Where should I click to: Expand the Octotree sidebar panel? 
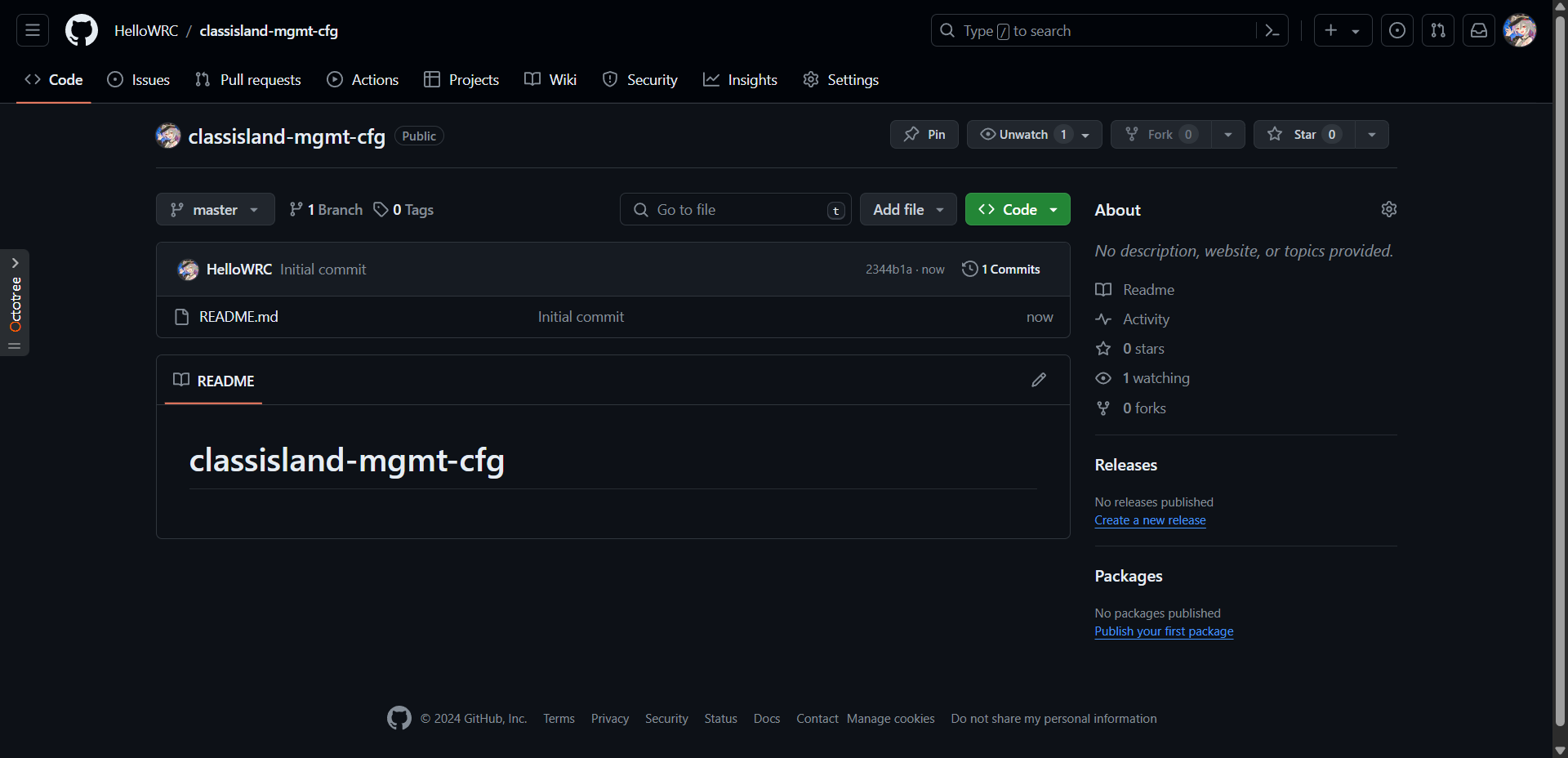[x=15, y=263]
